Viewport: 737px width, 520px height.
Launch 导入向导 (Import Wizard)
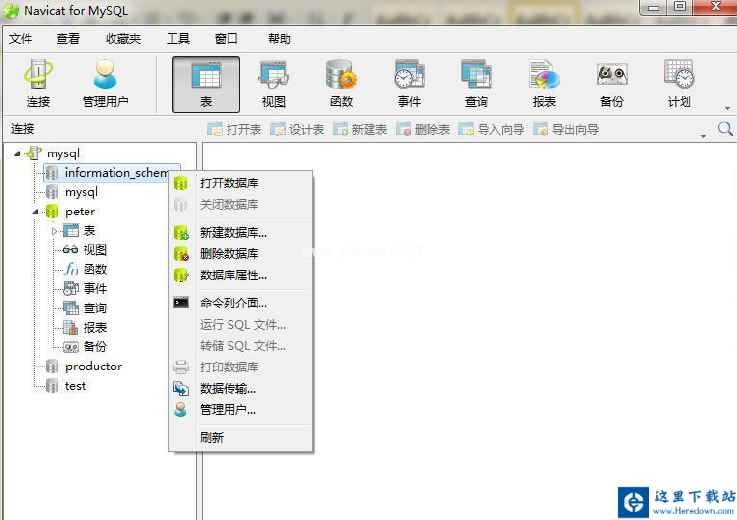click(491, 129)
